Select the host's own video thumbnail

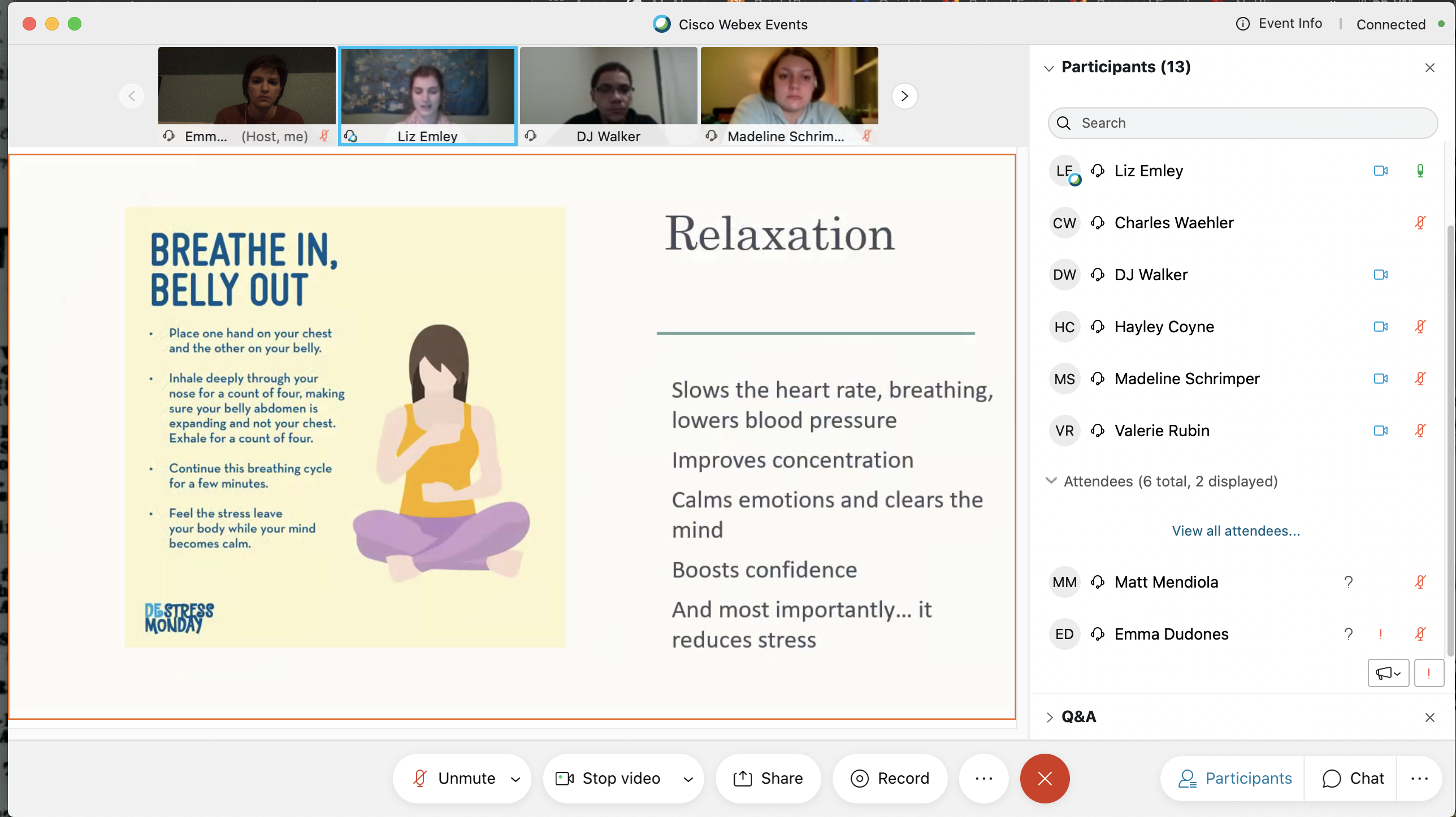coord(247,96)
